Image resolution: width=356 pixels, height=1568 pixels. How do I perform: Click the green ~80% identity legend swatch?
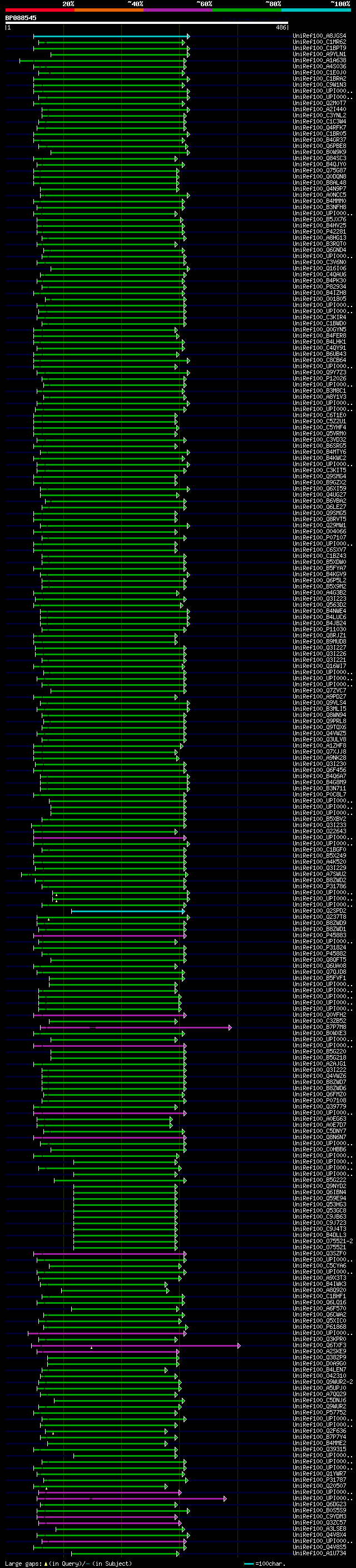click(247, 10)
